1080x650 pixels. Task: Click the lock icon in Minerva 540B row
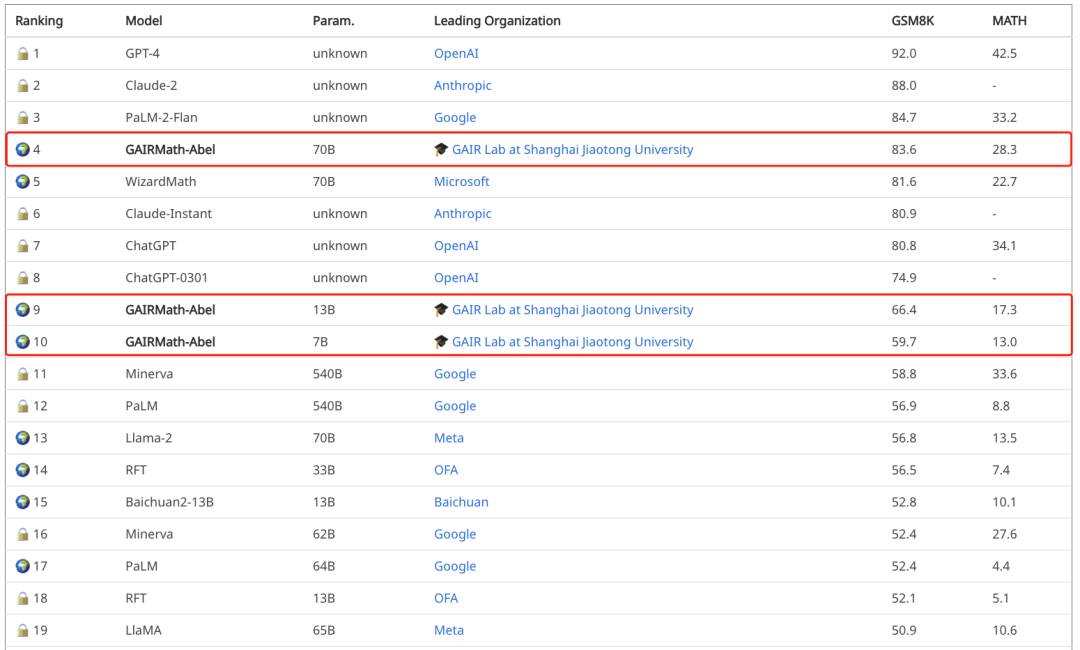(23, 374)
